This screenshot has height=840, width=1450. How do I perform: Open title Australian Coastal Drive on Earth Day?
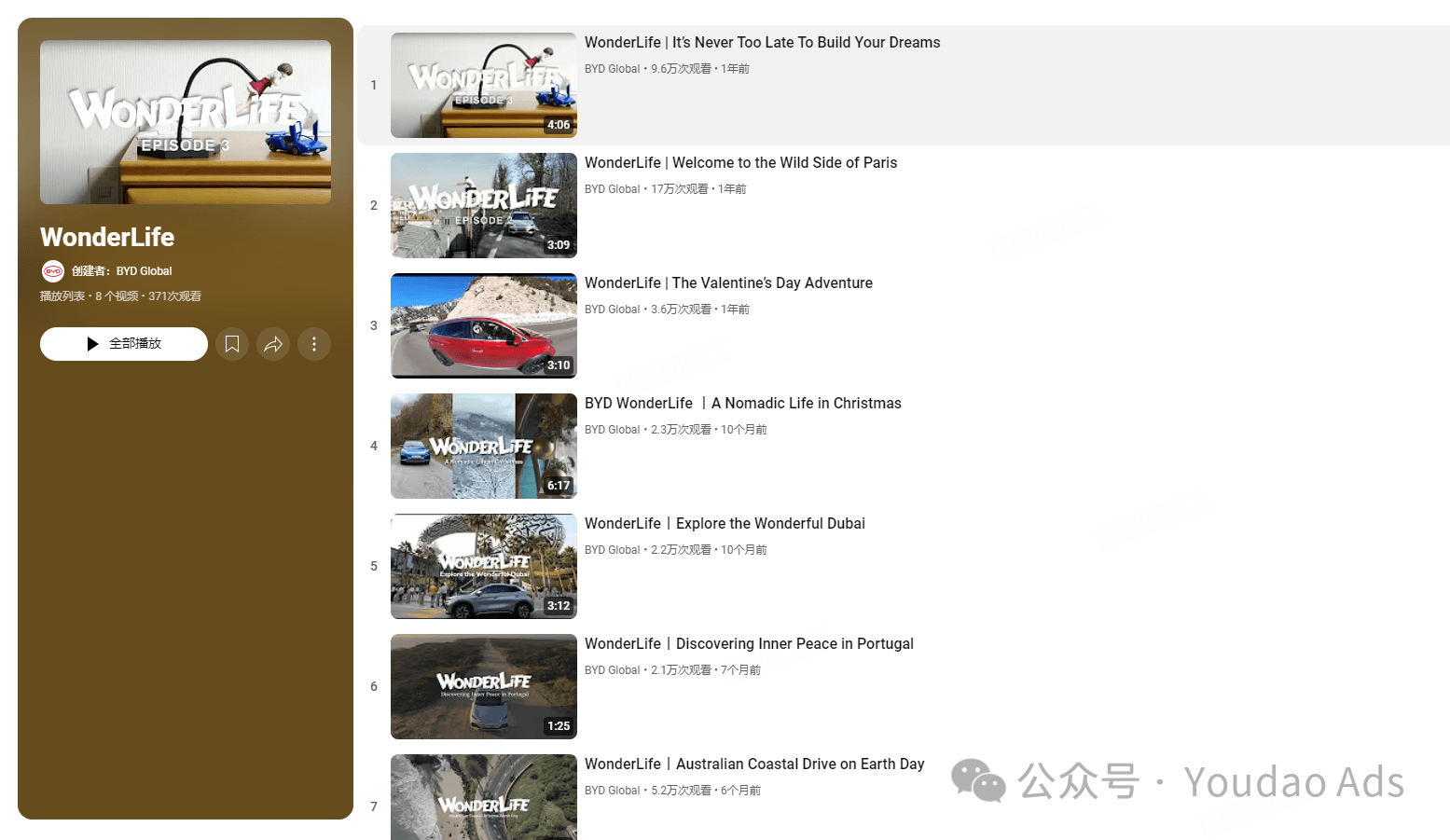(x=754, y=764)
